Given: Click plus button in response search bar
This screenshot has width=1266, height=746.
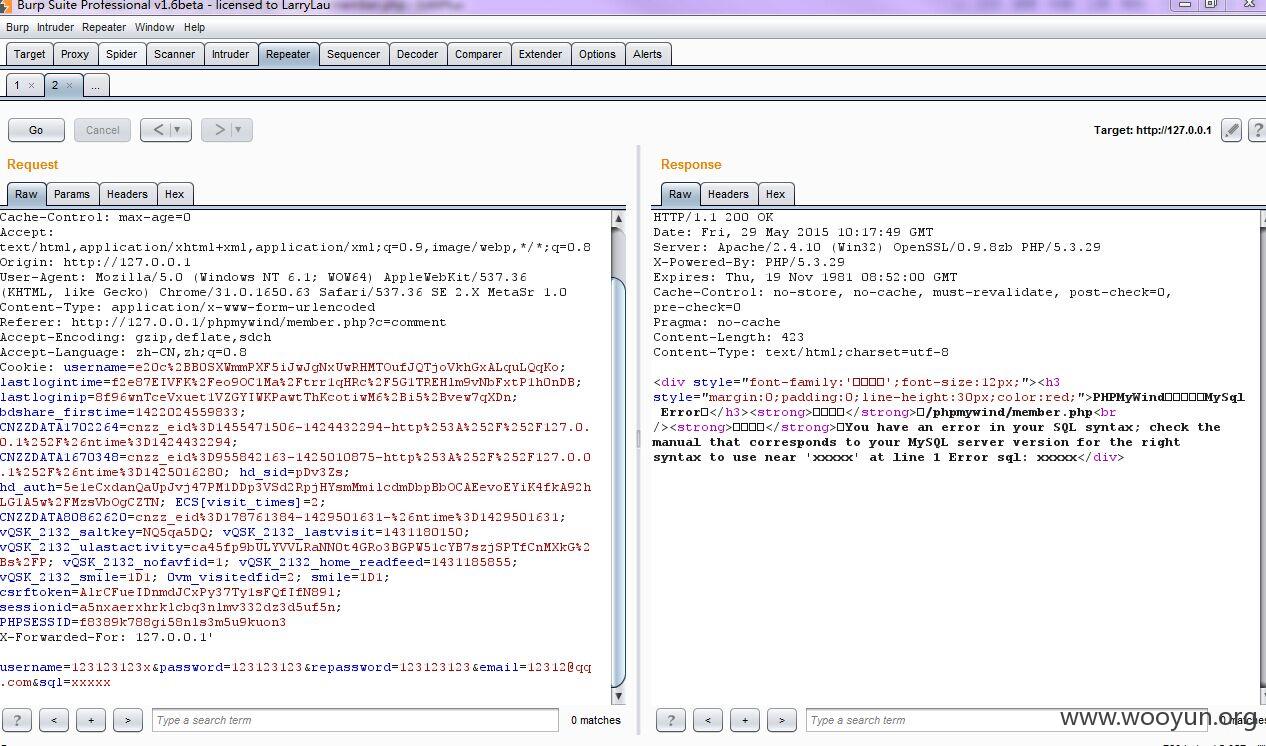Looking at the screenshot, I should point(745,720).
